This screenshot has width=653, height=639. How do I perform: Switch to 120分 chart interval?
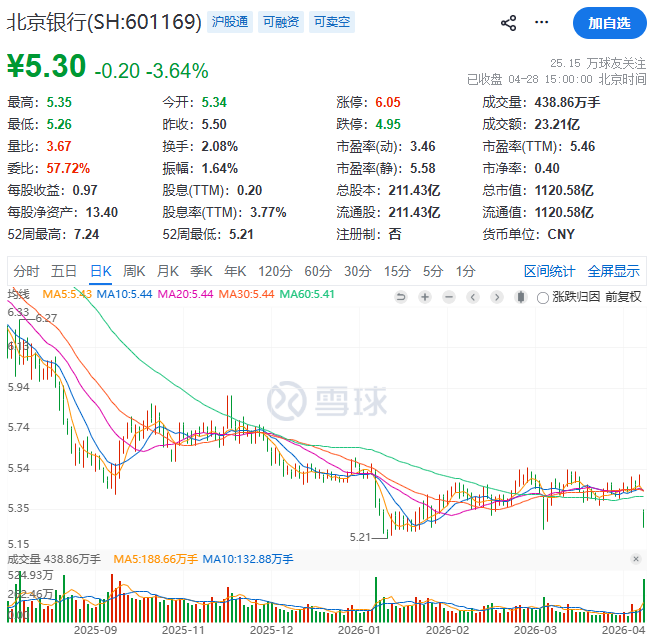[x=275, y=271]
